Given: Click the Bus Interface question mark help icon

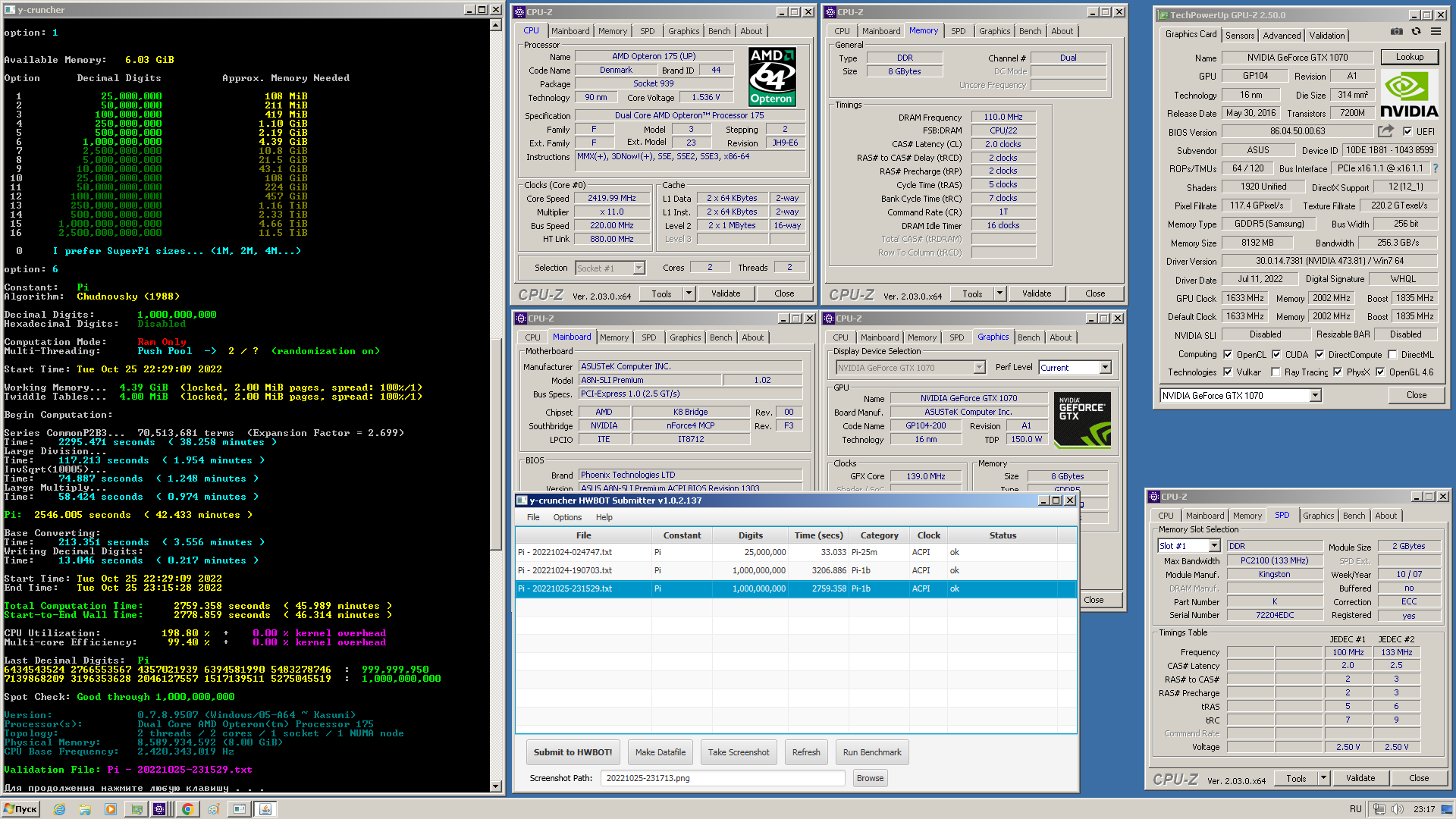Looking at the screenshot, I should click(1435, 168).
